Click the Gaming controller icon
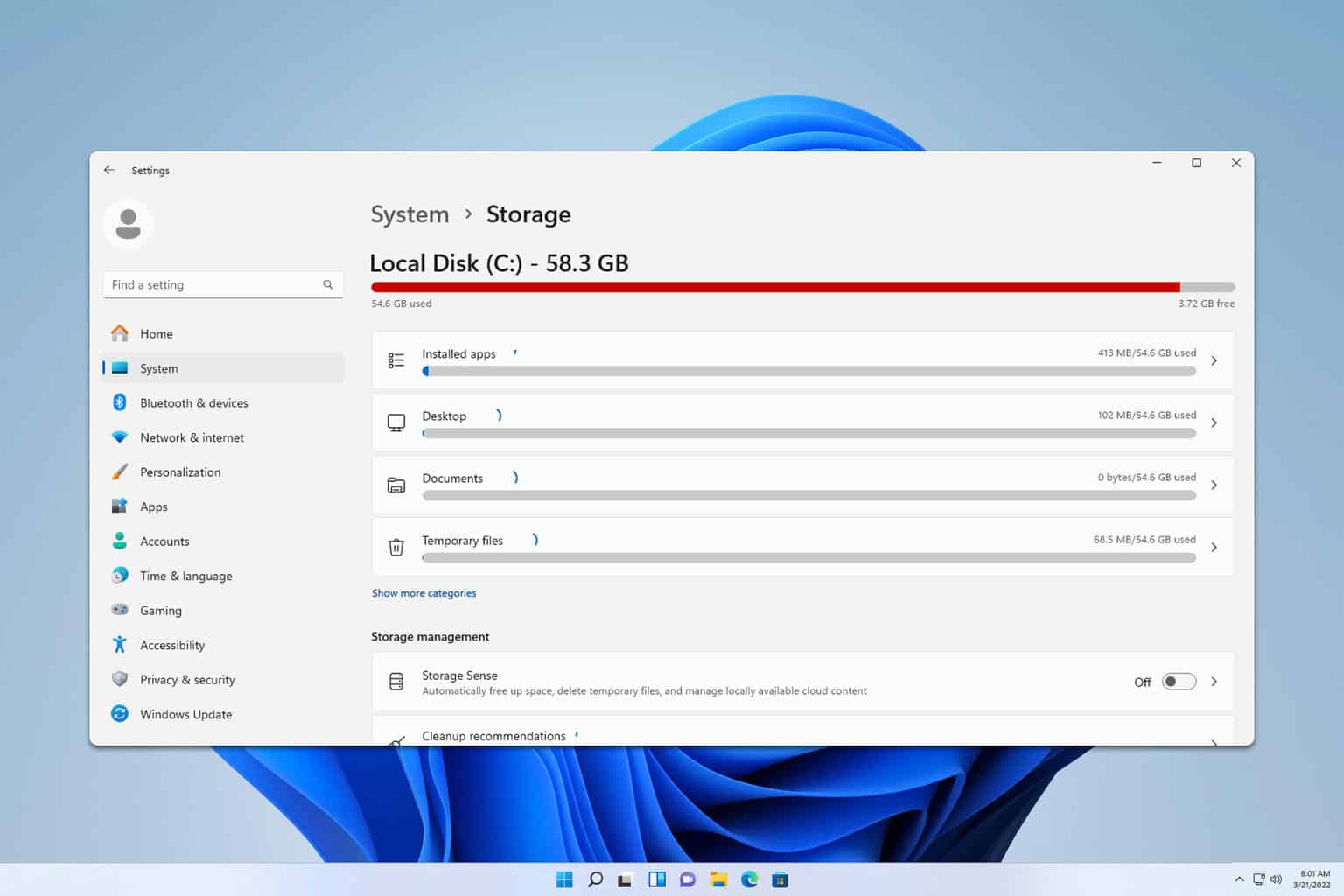 pyautogui.click(x=120, y=610)
